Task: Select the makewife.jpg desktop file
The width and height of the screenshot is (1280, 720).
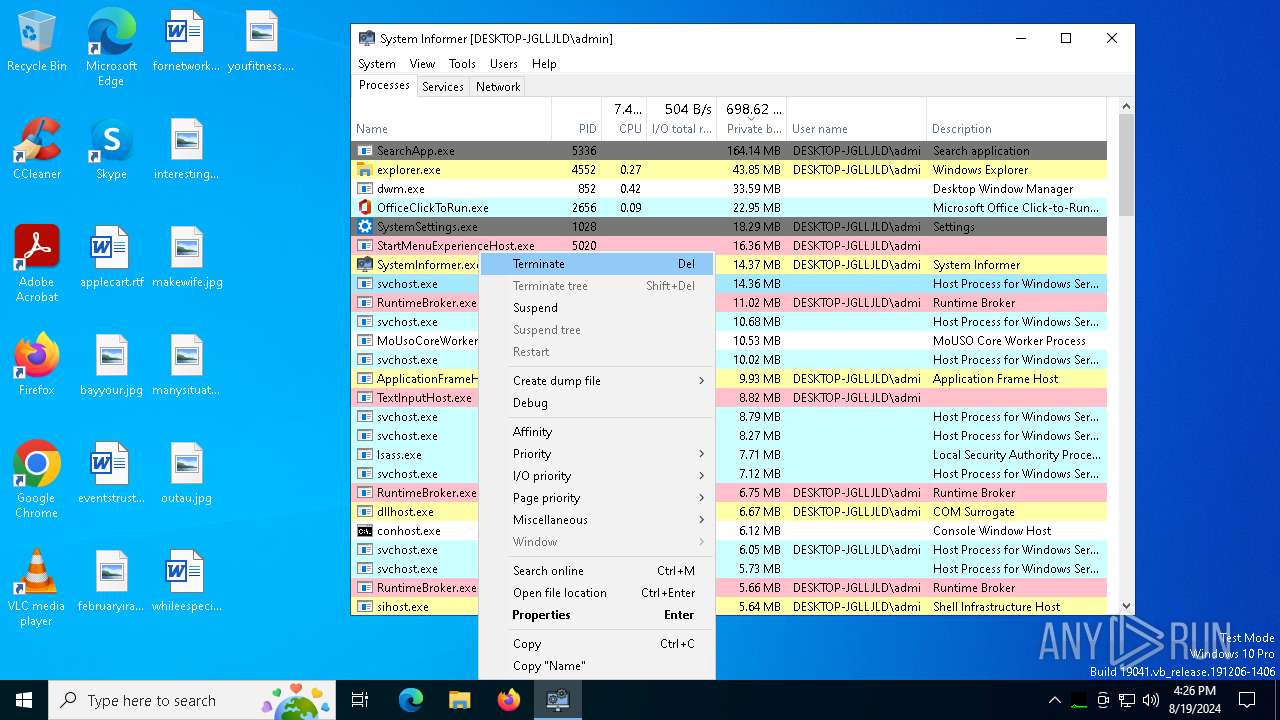Action: 187,257
